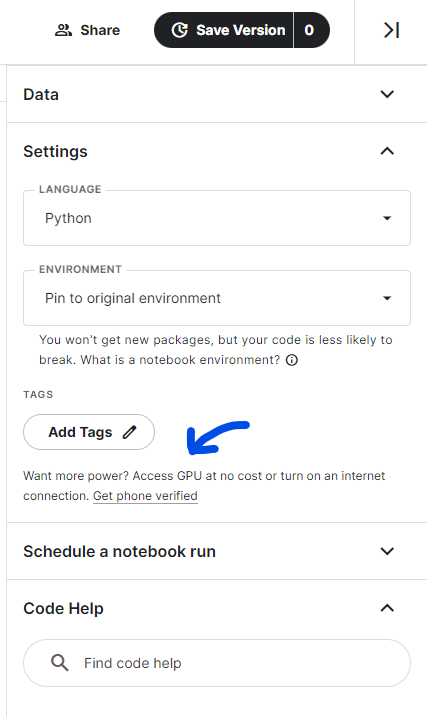Collapse the Settings section chevron

click(387, 151)
